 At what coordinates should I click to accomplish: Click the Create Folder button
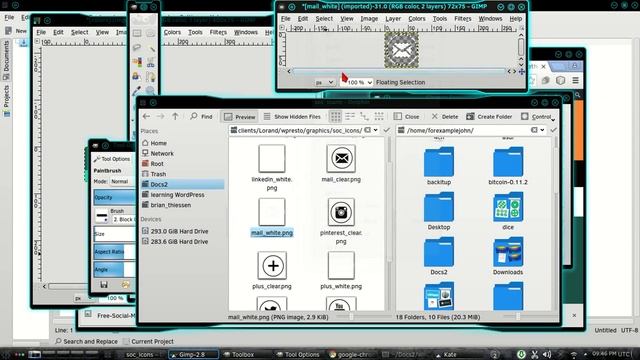489,117
